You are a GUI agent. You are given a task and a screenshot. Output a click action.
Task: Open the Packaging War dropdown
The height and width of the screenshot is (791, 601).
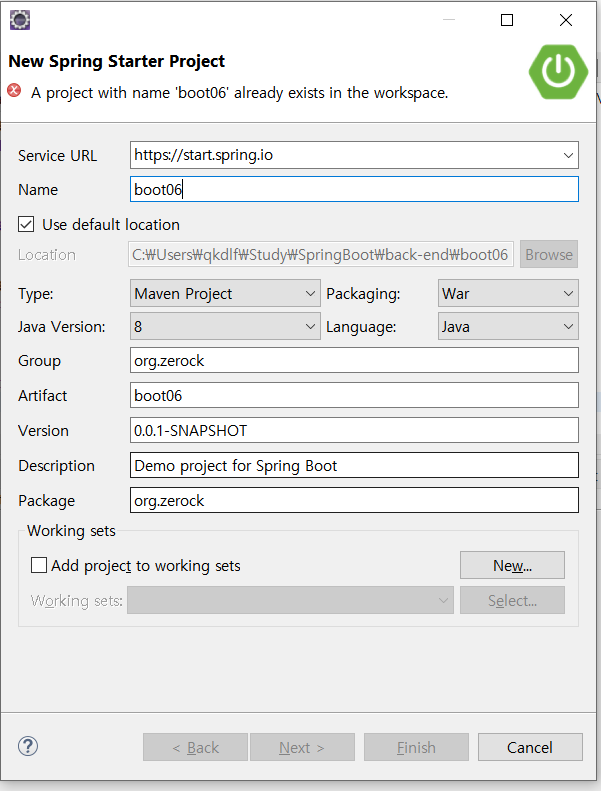click(508, 293)
